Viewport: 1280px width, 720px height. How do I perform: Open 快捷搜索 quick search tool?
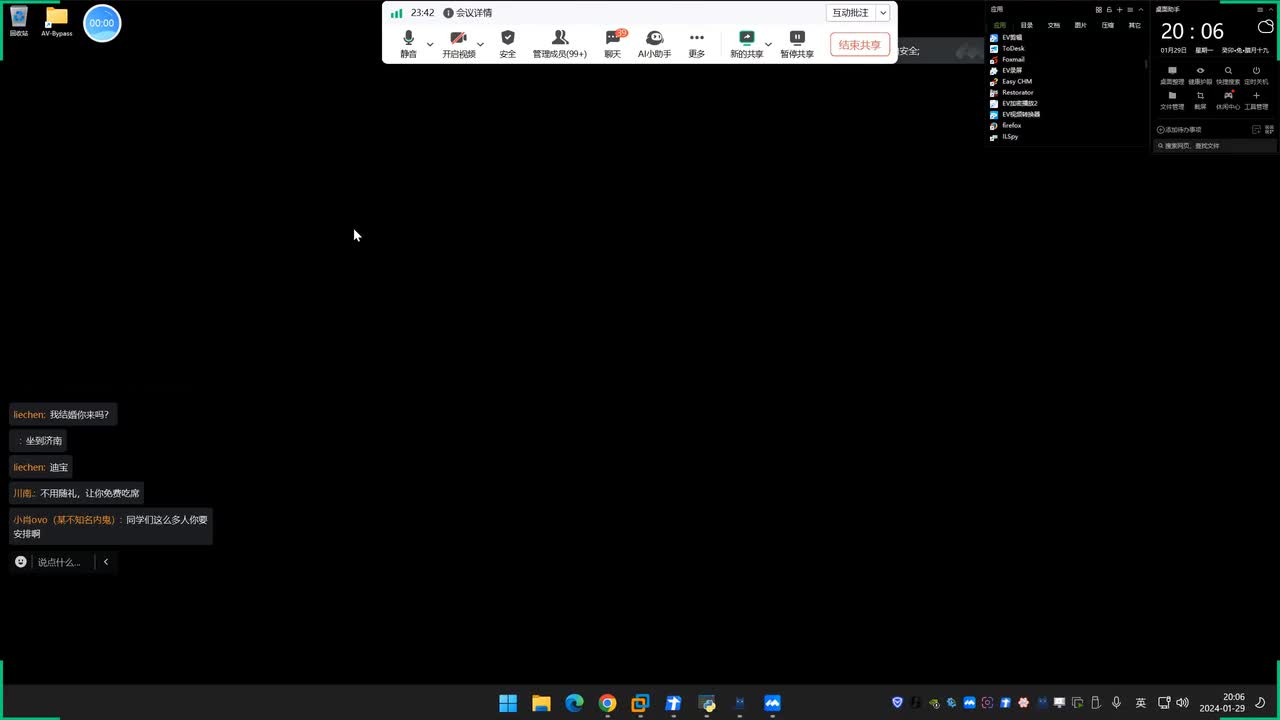(x=1228, y=75)
